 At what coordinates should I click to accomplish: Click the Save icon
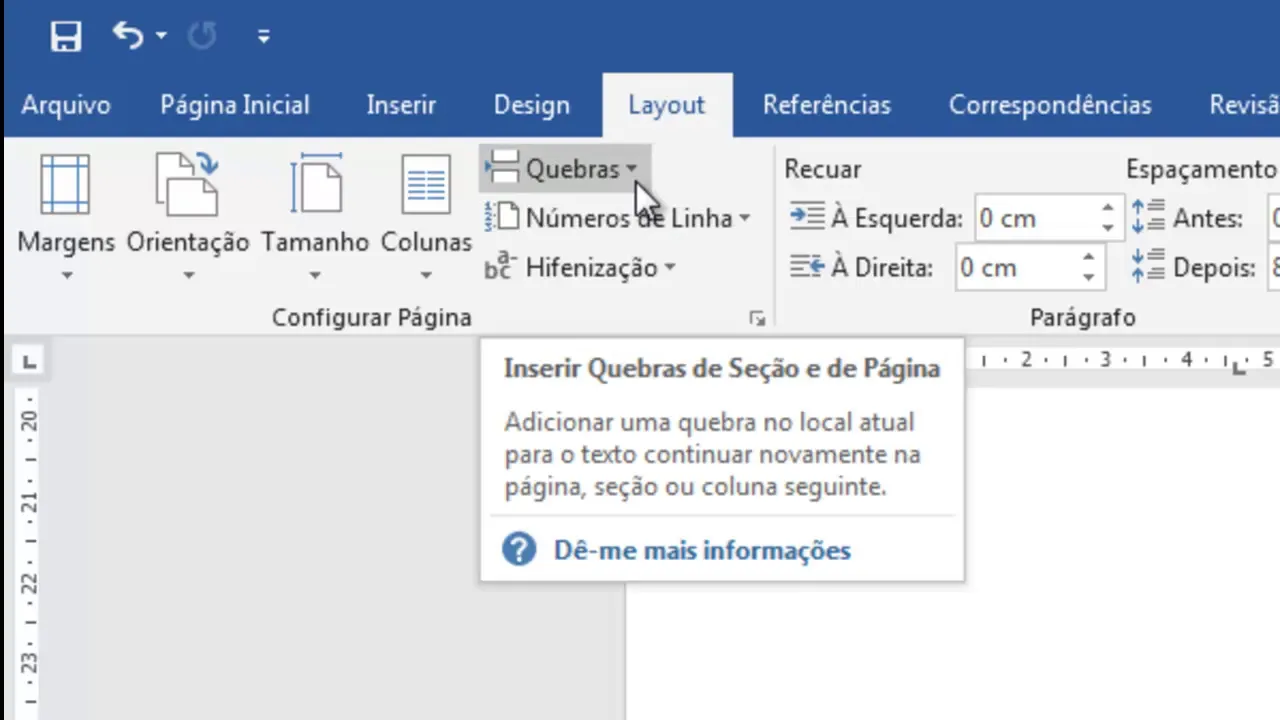click(66, 37)
